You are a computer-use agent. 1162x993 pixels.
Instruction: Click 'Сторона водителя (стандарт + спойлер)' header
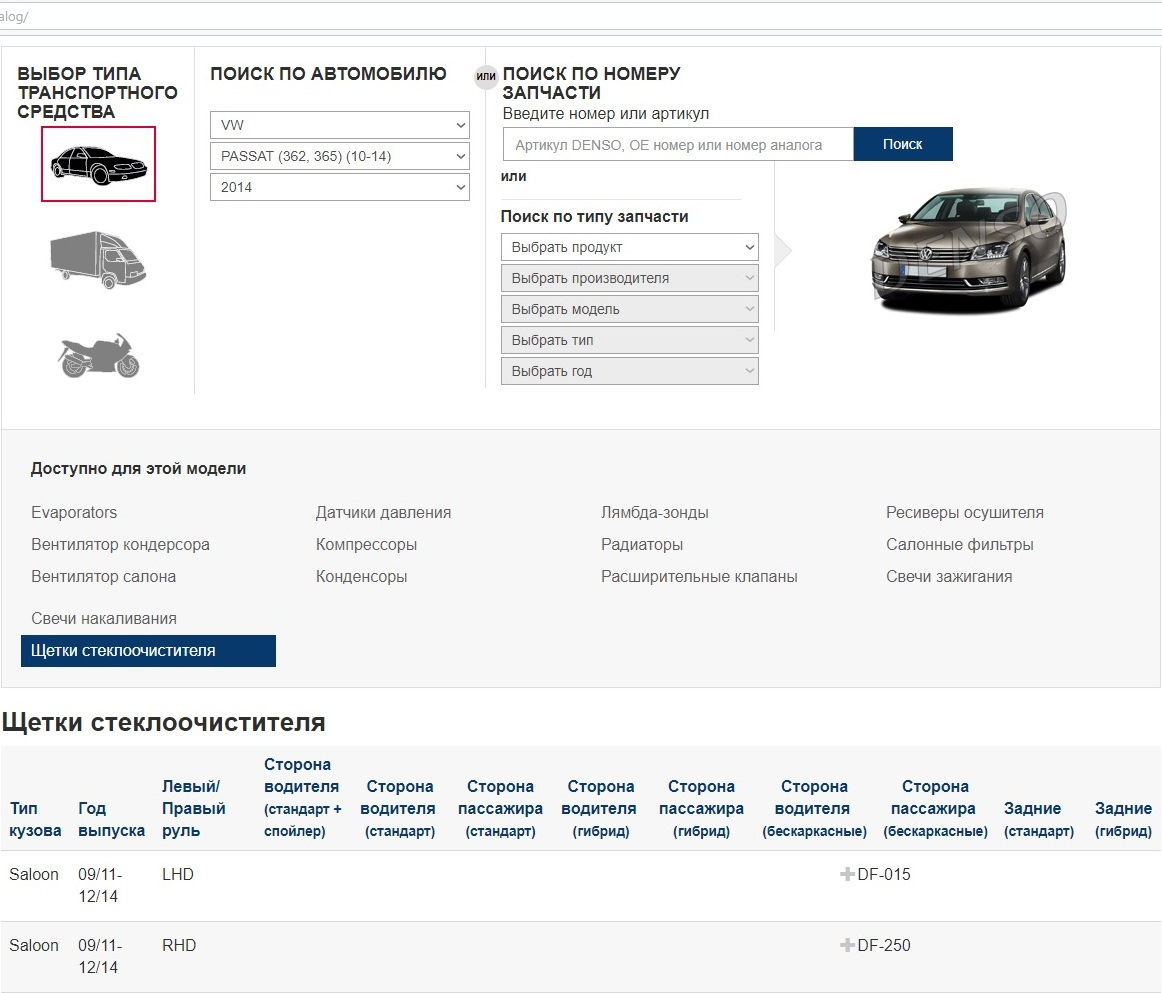(x=302, y=797)
